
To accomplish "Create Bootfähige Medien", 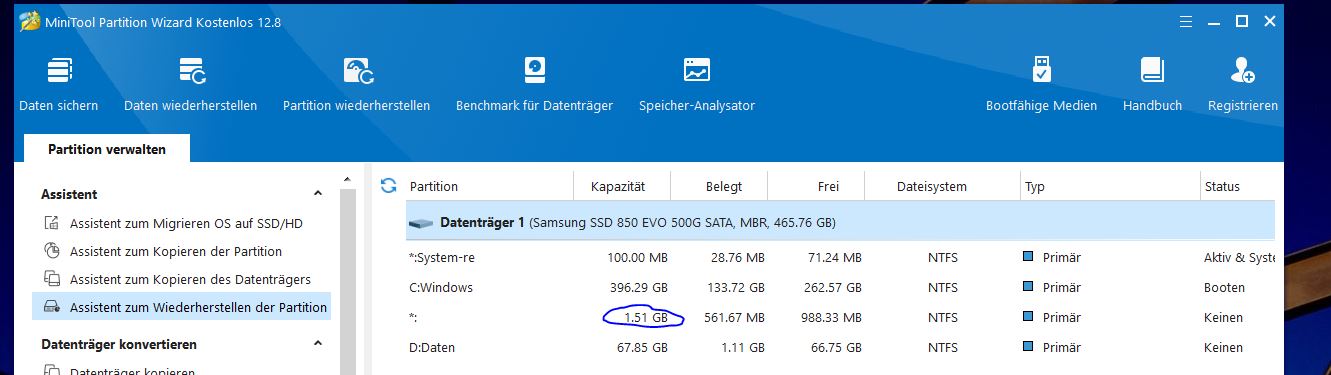I will [1041, 84].
